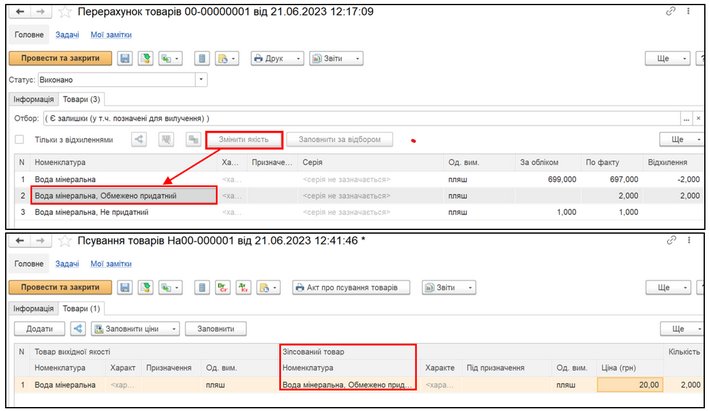Image resolution: width=710 pixels, height=411 pixels.
Task: Click share icon beside Тільки з відхиленнями
Action: click(139, 140)
